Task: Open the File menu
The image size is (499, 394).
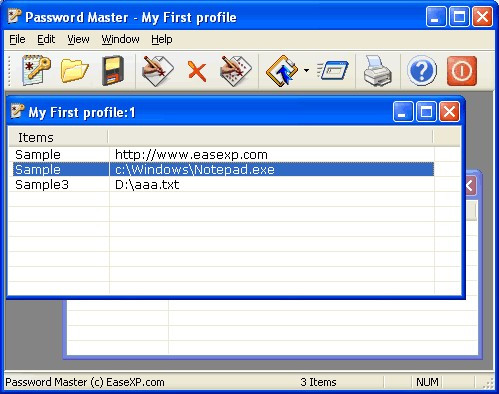Action: pyautogui.click(x=17, y=39)
